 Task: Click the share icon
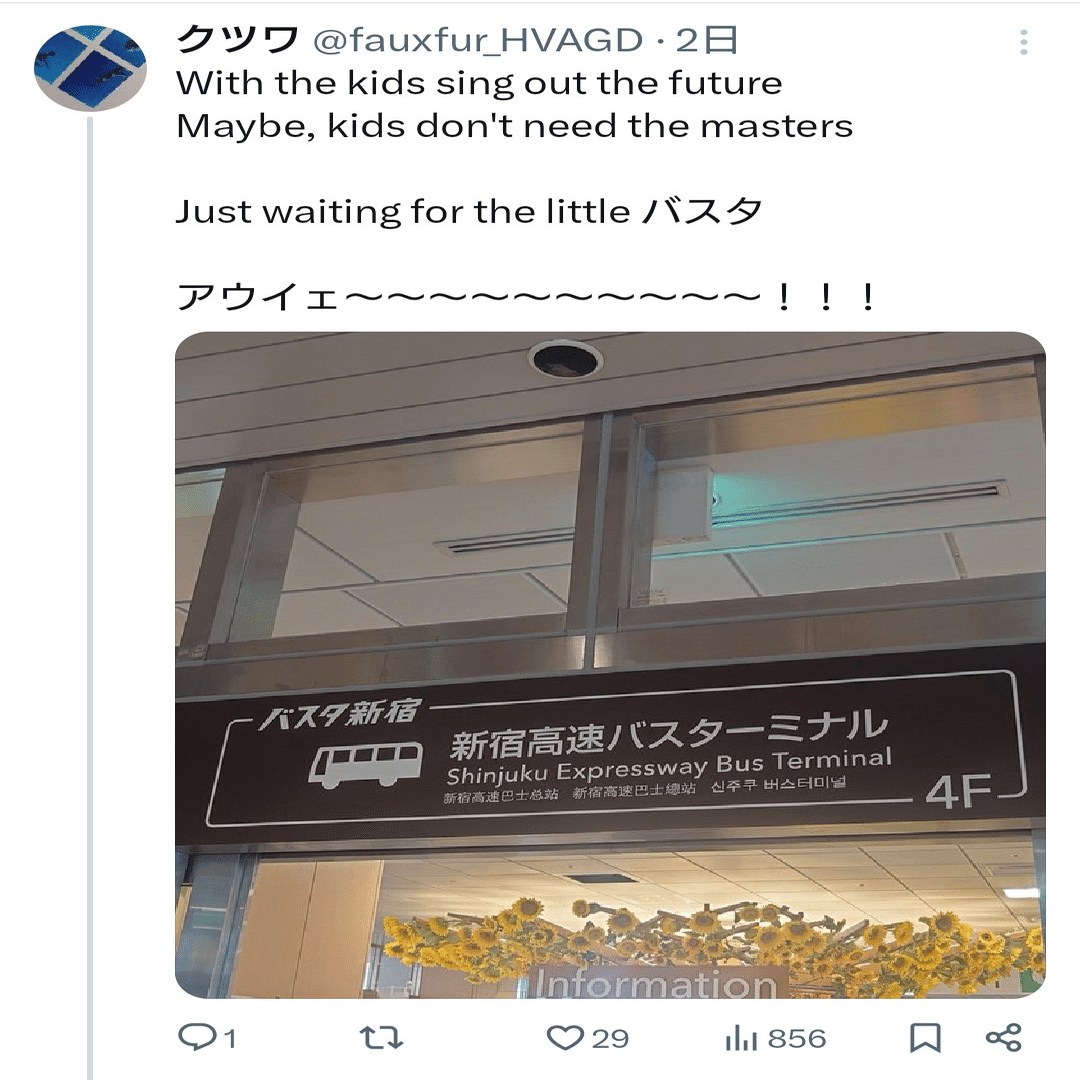[1004, 1037]
